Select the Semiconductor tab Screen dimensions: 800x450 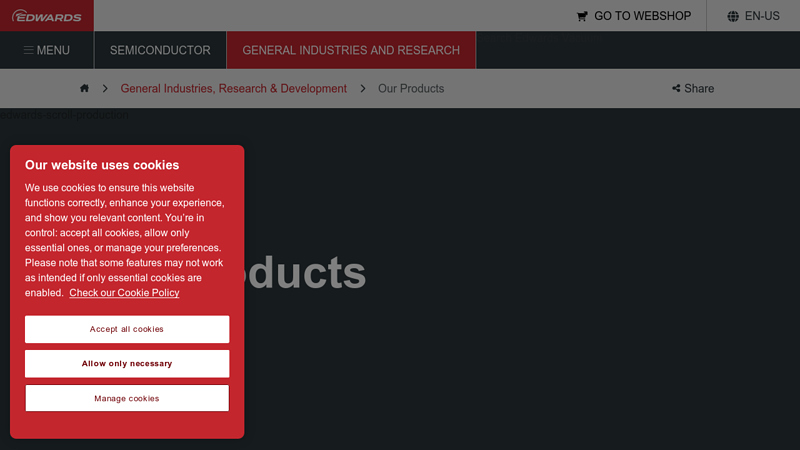160,50
